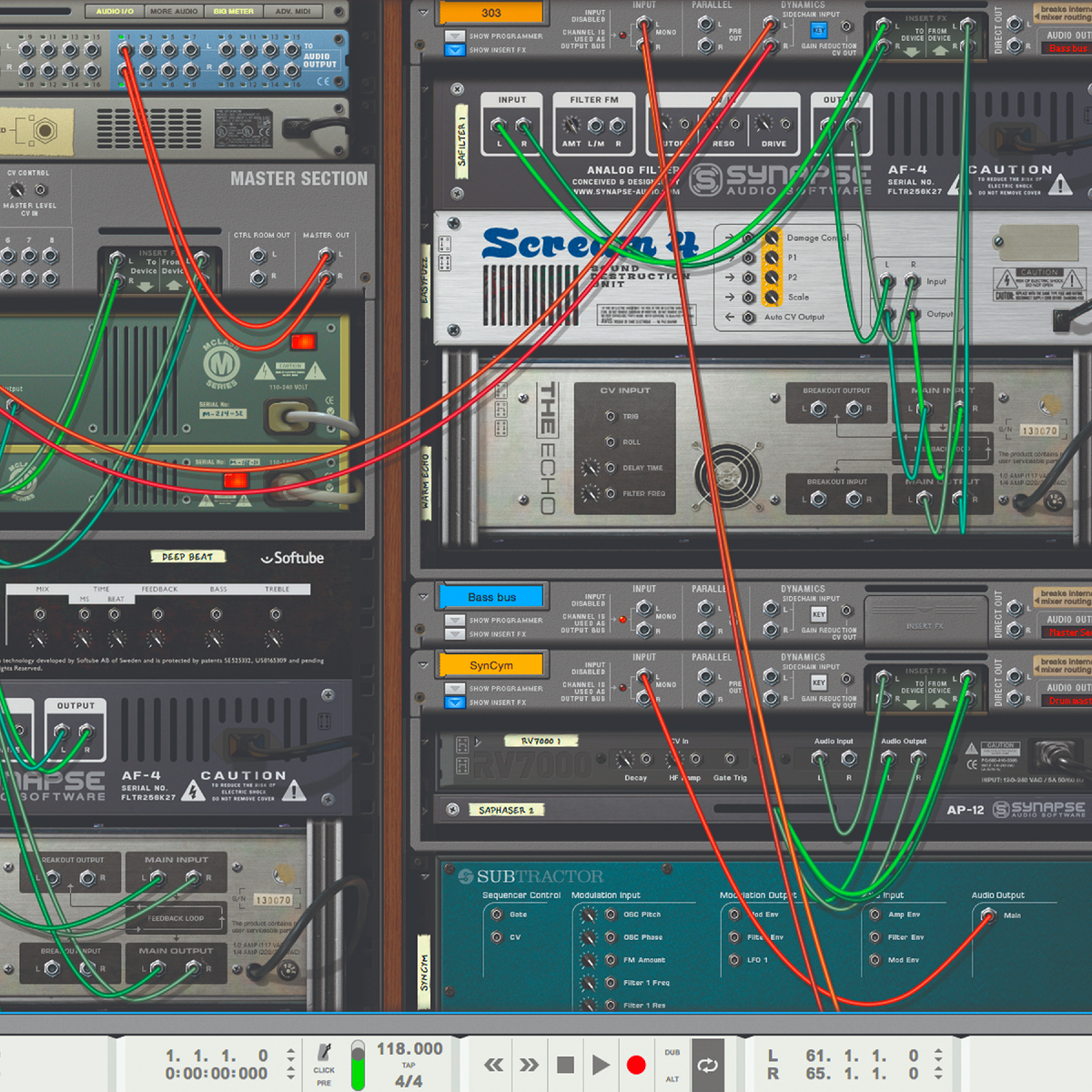
Task: Fold the Subtractor device with its arrow
Action: 424,876
